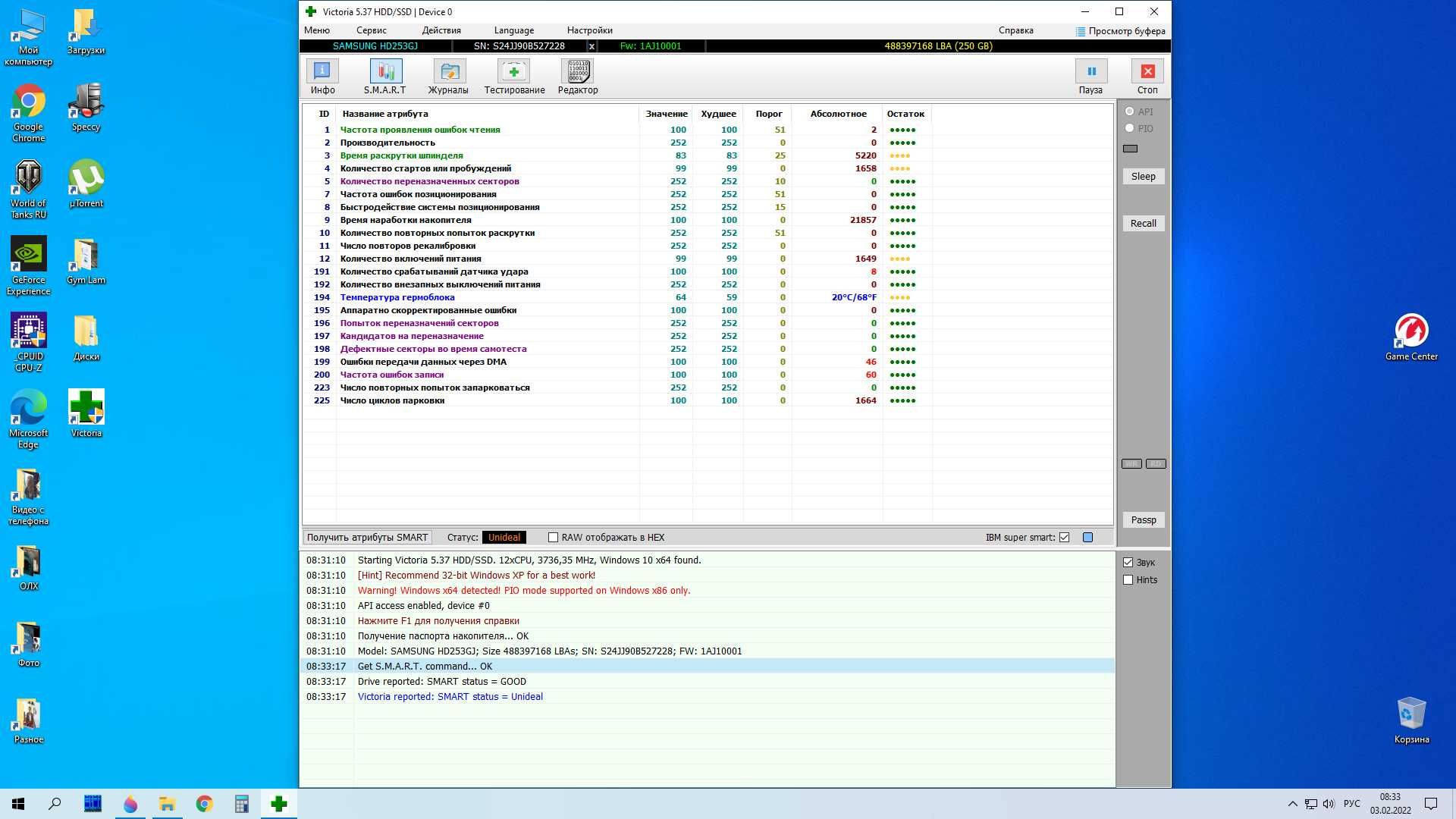1456x819 pixels.
Task: Open the notification center icon
Action: click(x=1431, y=804)
